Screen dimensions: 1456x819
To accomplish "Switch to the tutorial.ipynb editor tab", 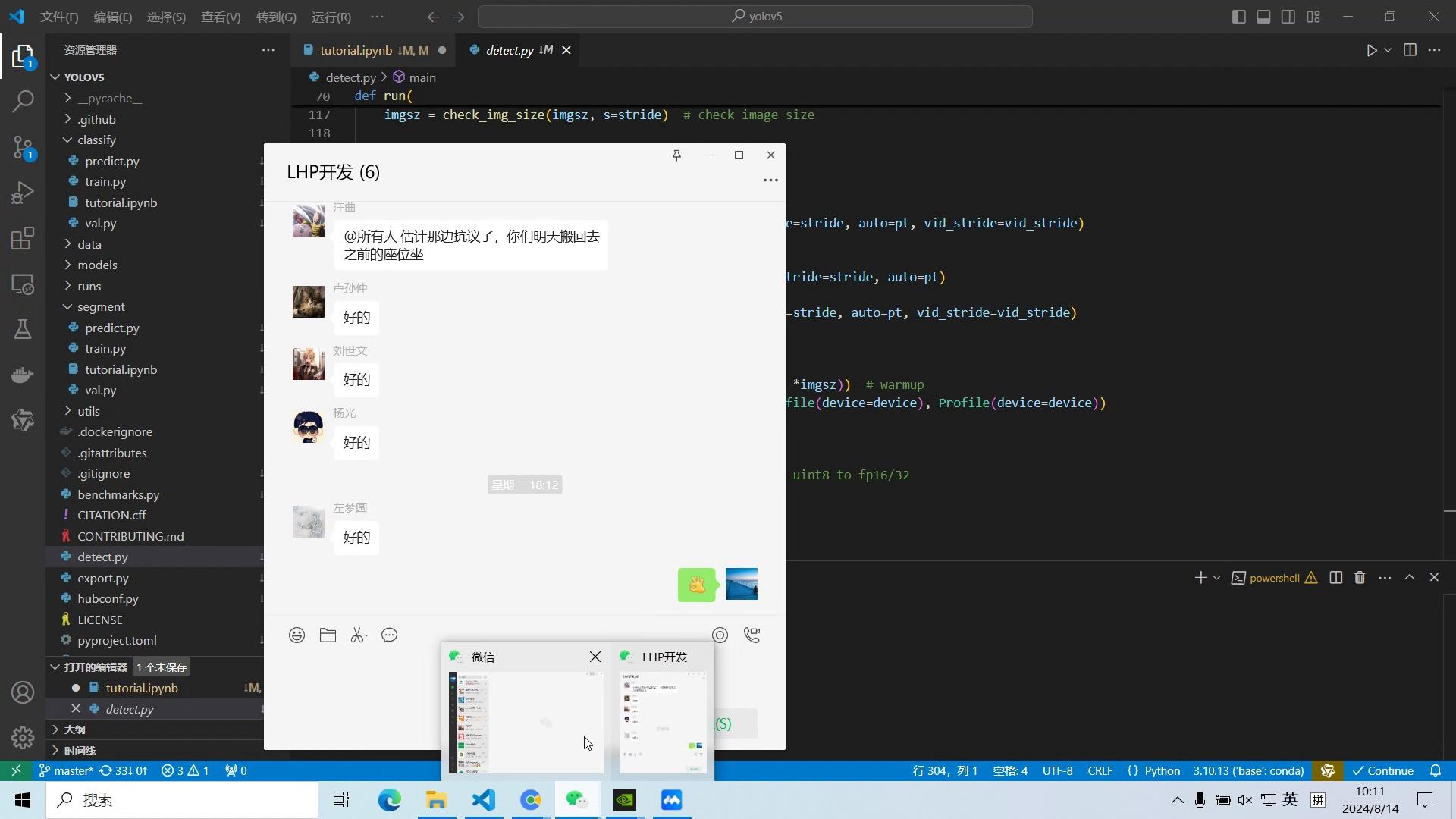I will (373, 50).
